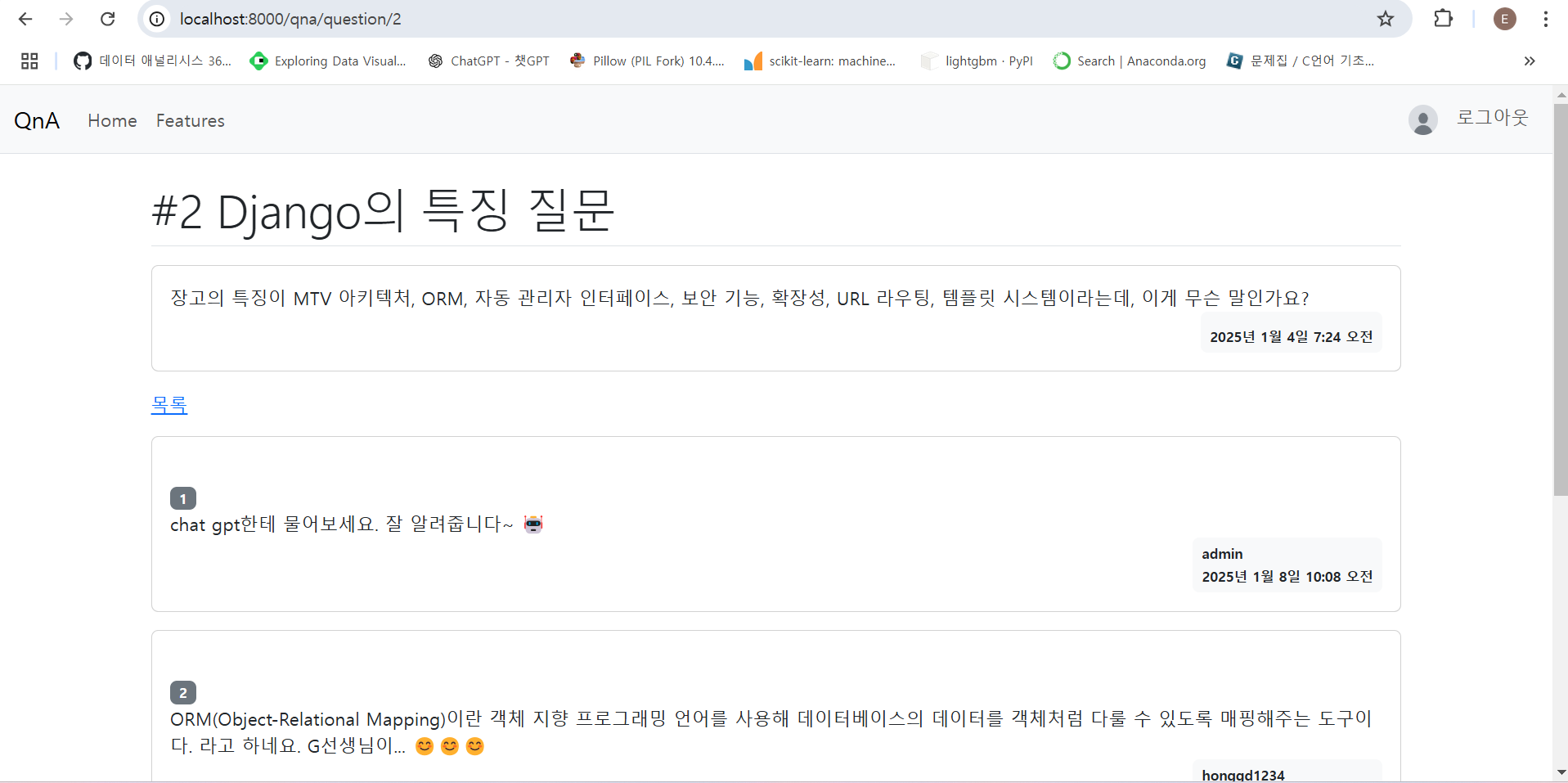Show more bookmarks via double chevron
Screen dimensions: 1568x783
1530,61
